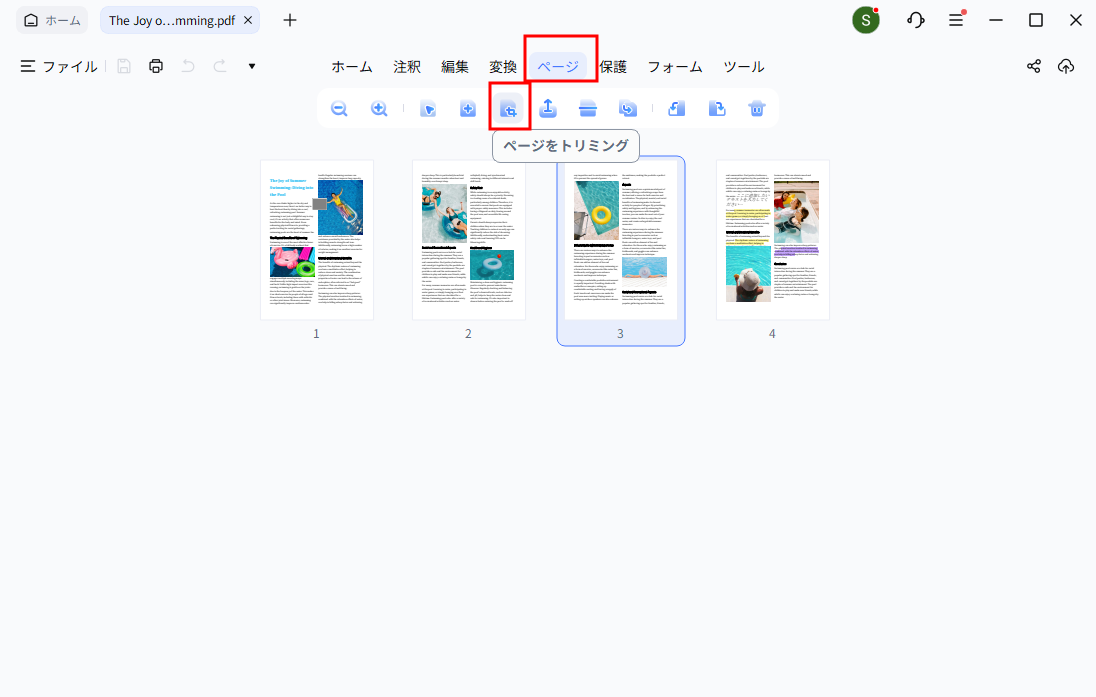
Task: Click the zoom in magnifier icon
Action: (x=379, y=109)
